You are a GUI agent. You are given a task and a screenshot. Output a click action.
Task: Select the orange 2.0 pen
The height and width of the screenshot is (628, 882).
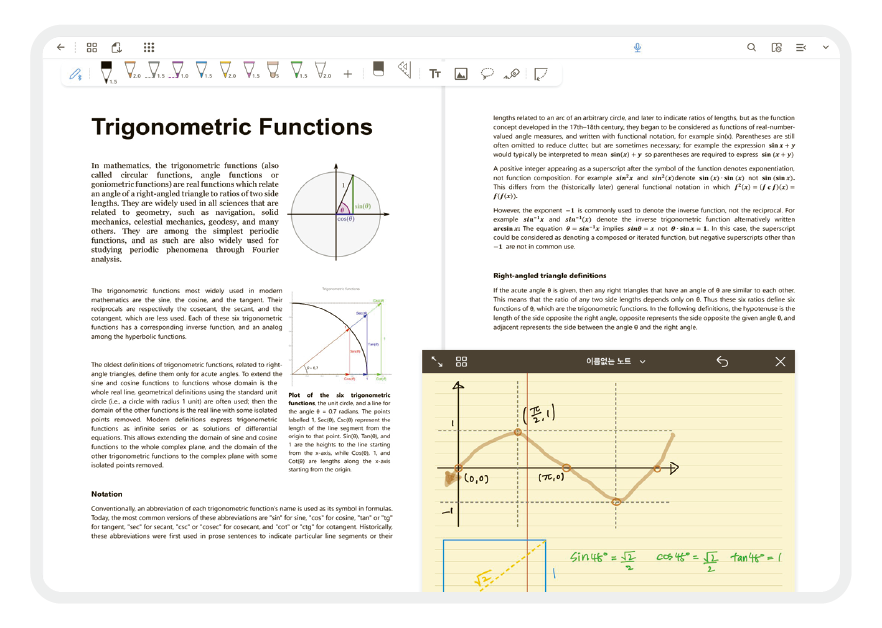tap(131, 70)
